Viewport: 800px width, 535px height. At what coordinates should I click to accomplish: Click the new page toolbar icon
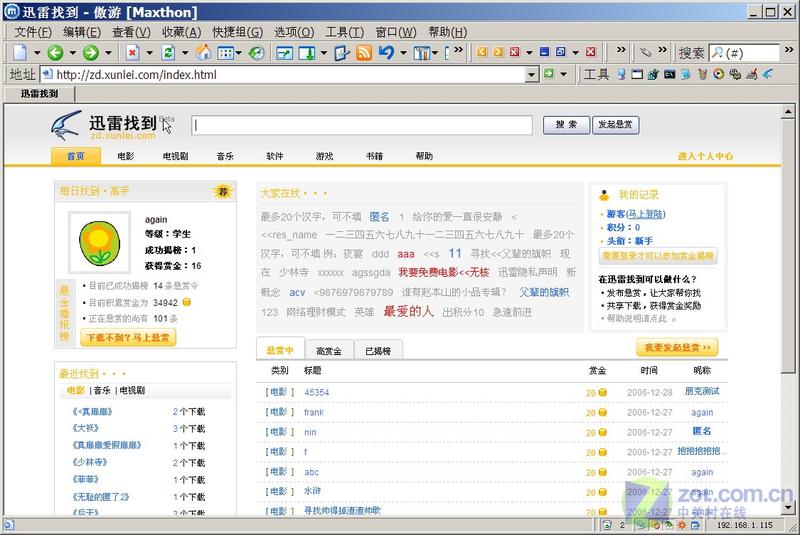click(20, 53)
